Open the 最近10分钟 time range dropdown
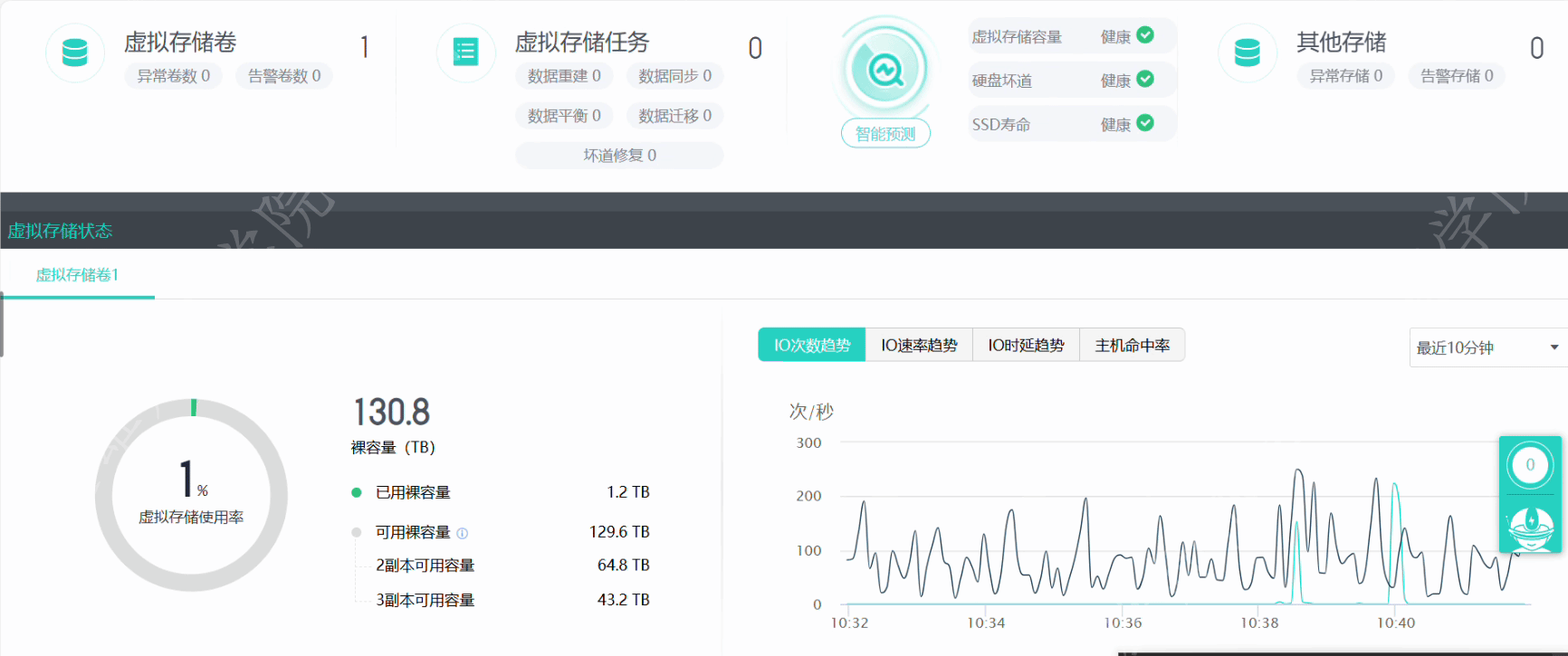1568x656 pixels. click(x=1487, y=347)
